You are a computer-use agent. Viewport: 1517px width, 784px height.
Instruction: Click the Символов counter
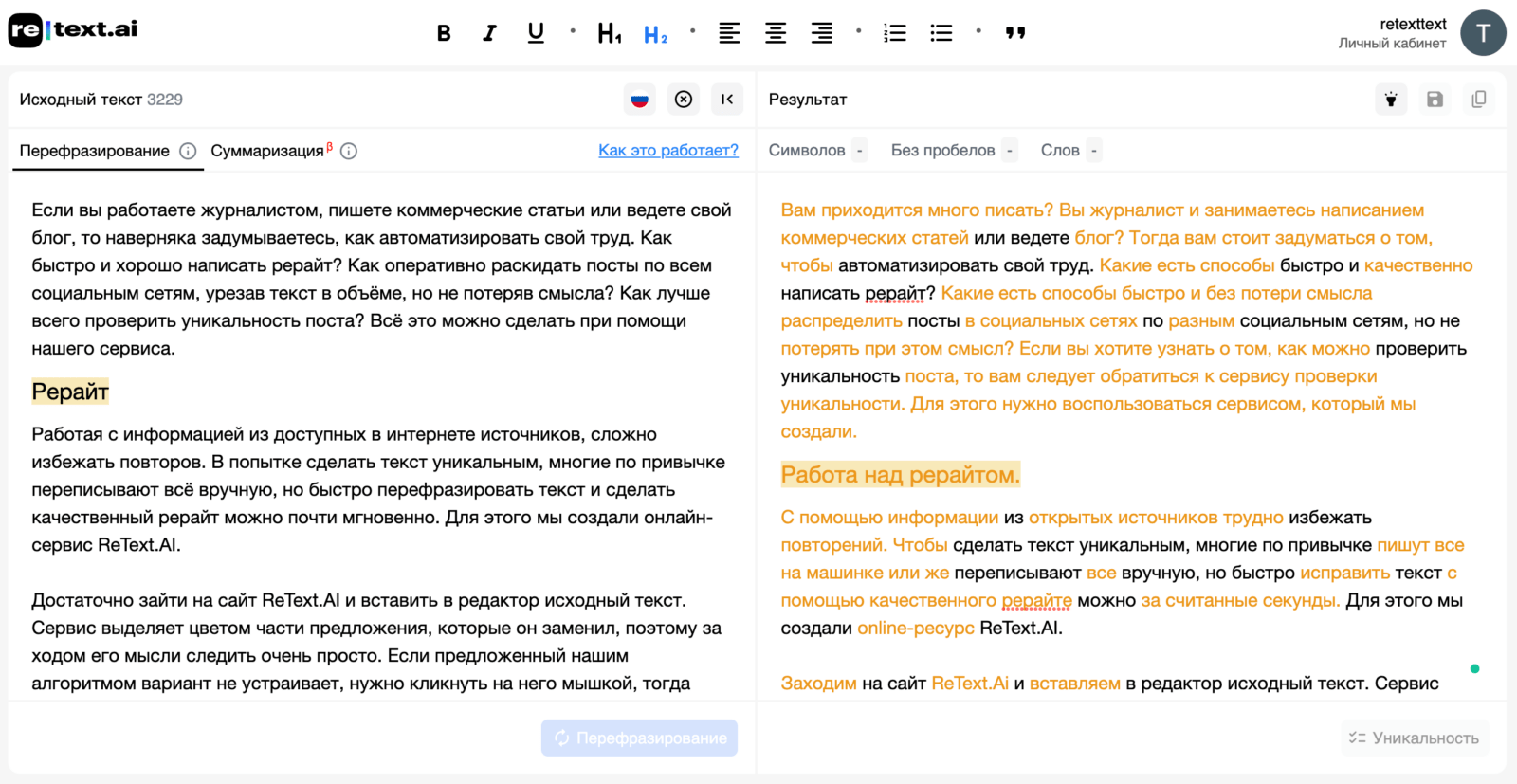pos(817,150)
